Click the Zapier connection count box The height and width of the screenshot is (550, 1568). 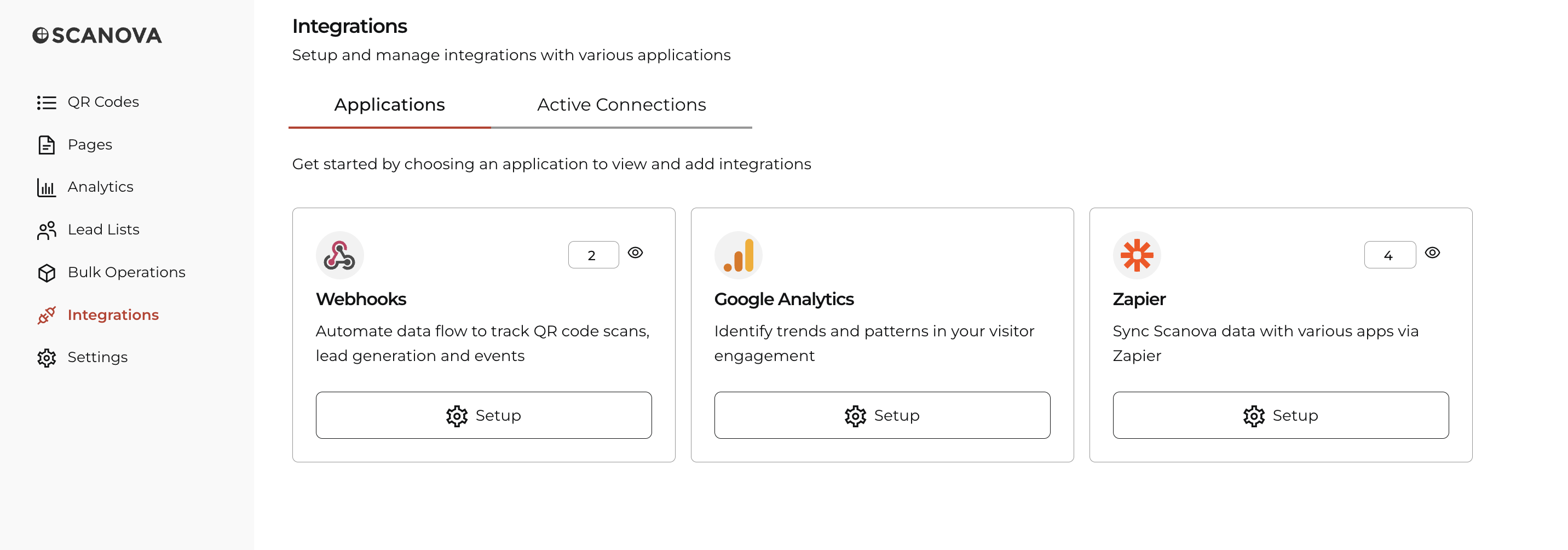coord(1390,255)
